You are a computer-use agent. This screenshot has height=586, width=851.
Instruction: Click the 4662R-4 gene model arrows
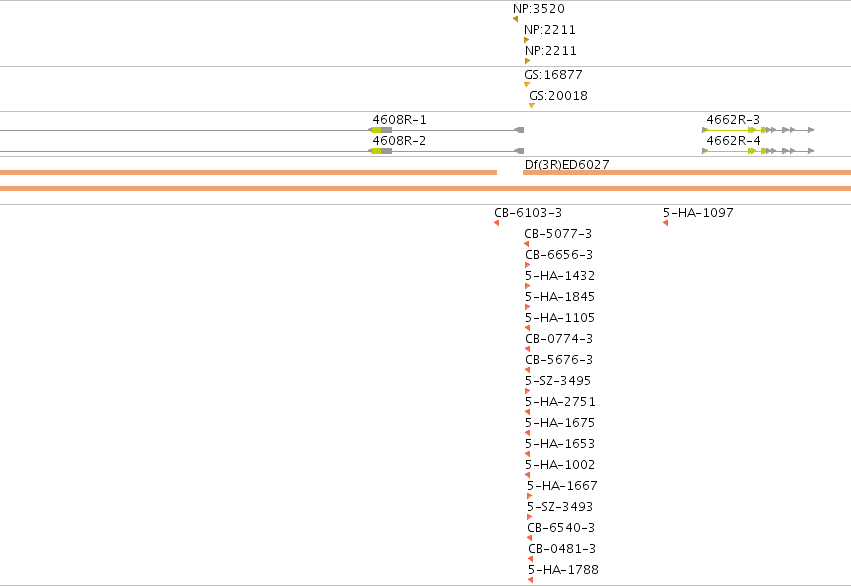[758, 151]
